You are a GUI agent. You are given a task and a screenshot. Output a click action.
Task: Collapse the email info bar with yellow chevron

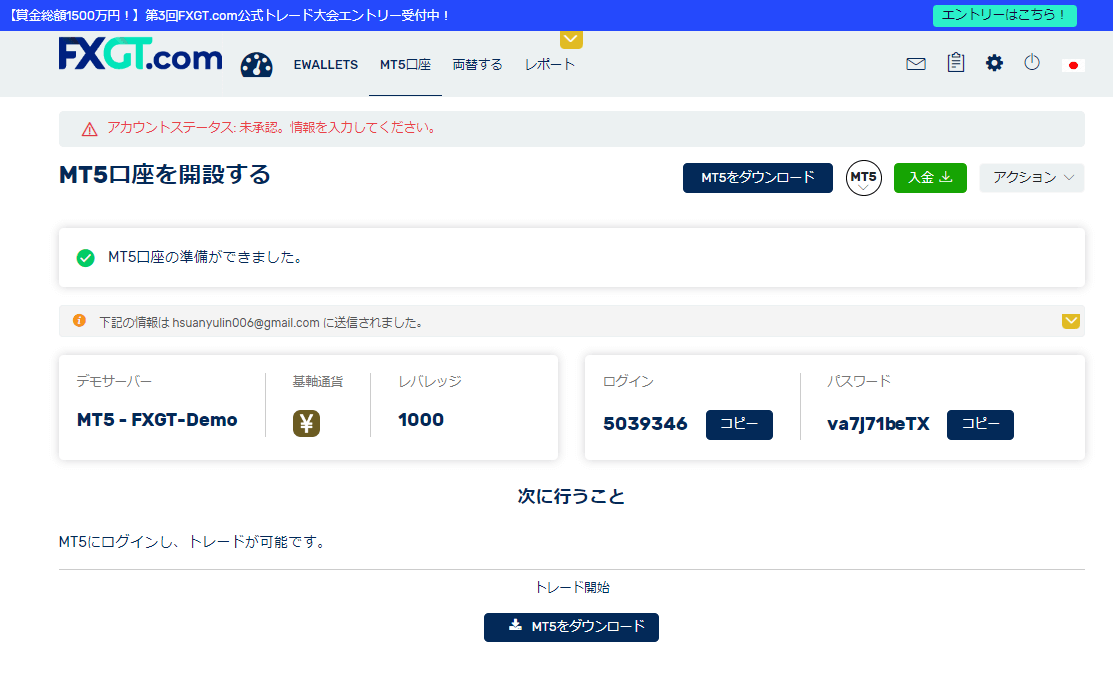pyautogui.click(x=1070, y=322)
